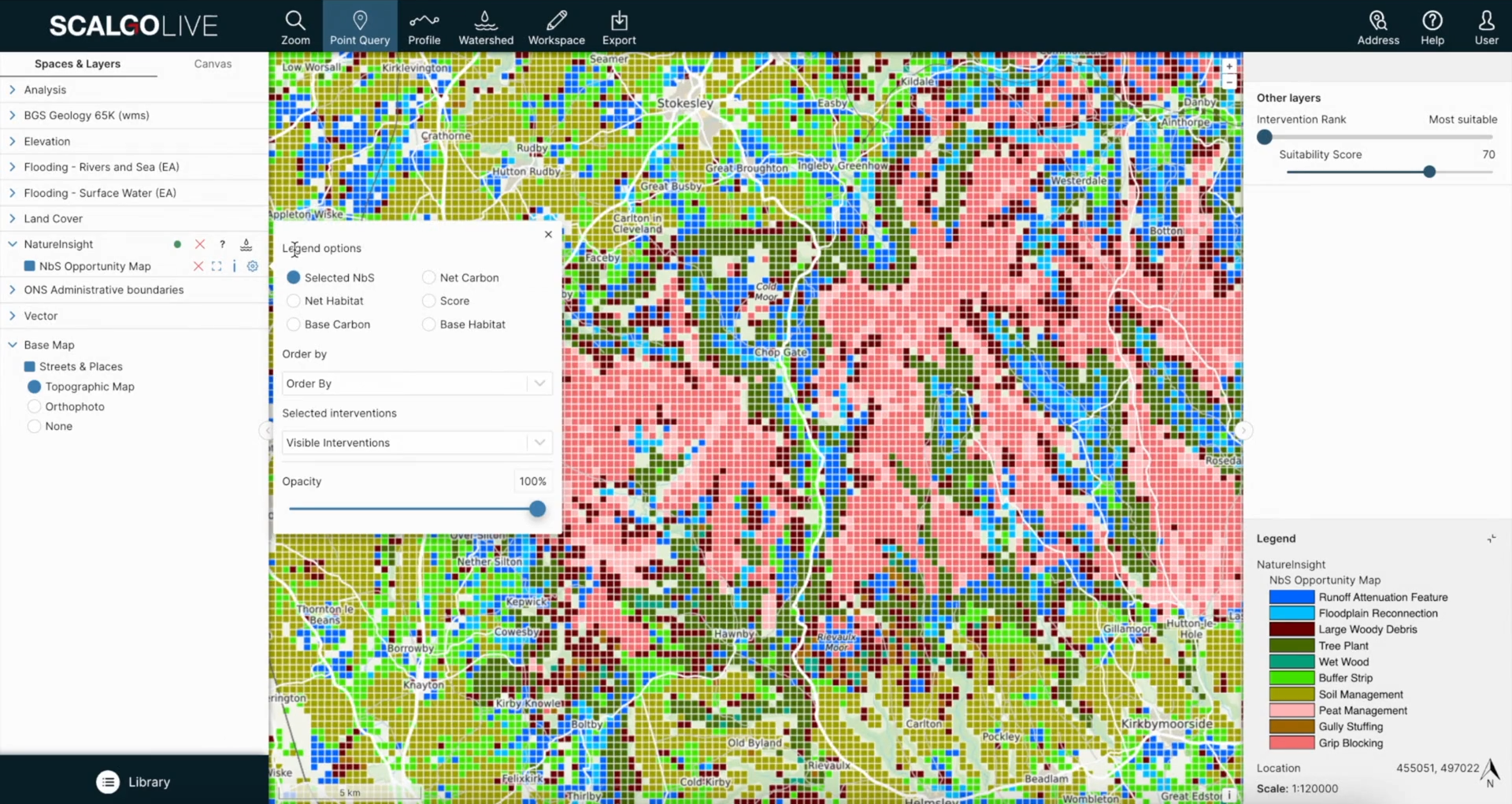Expand BGS Geology 65K (wms) group
This screenshot has width=1512, height=804.
click(x=13, y=115)
